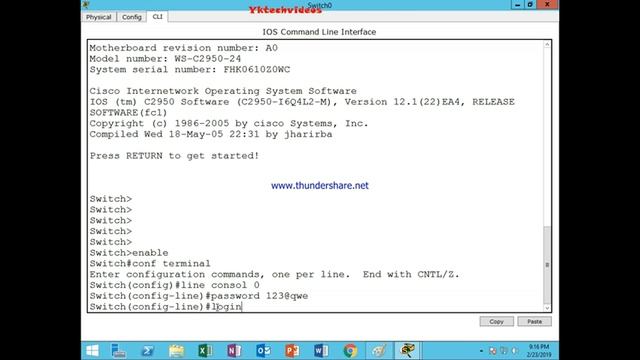The height and width of the screenshot is (360, 640).
Task: Click the 'Enter configuration commands' line
Action: (275, 275)
